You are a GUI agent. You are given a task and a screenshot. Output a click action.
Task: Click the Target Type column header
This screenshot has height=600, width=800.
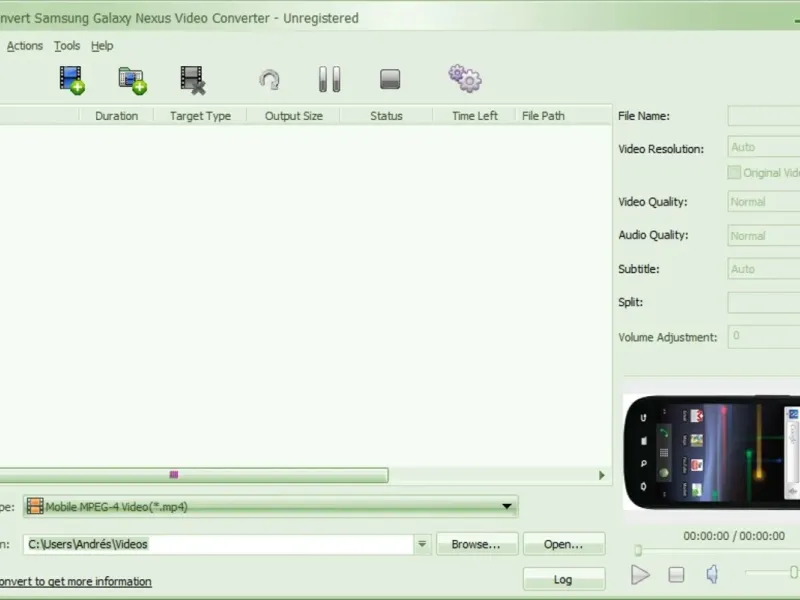200,116
